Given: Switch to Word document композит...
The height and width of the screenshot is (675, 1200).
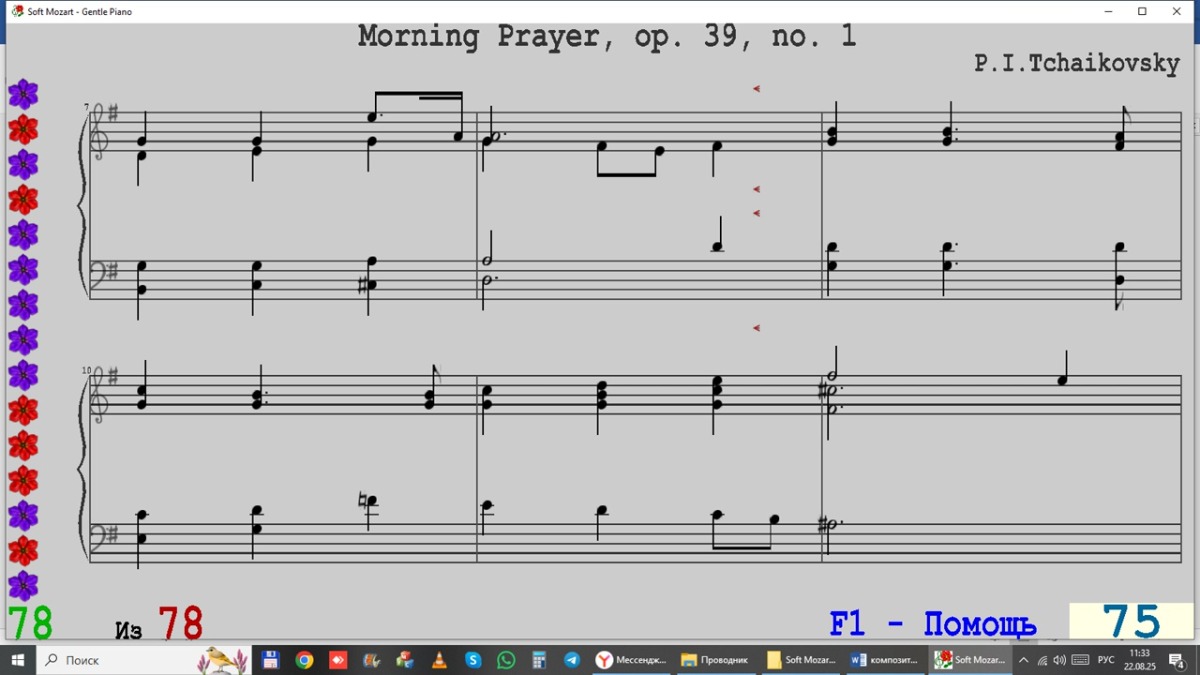Looking at the screenshot, I should 884,660.
